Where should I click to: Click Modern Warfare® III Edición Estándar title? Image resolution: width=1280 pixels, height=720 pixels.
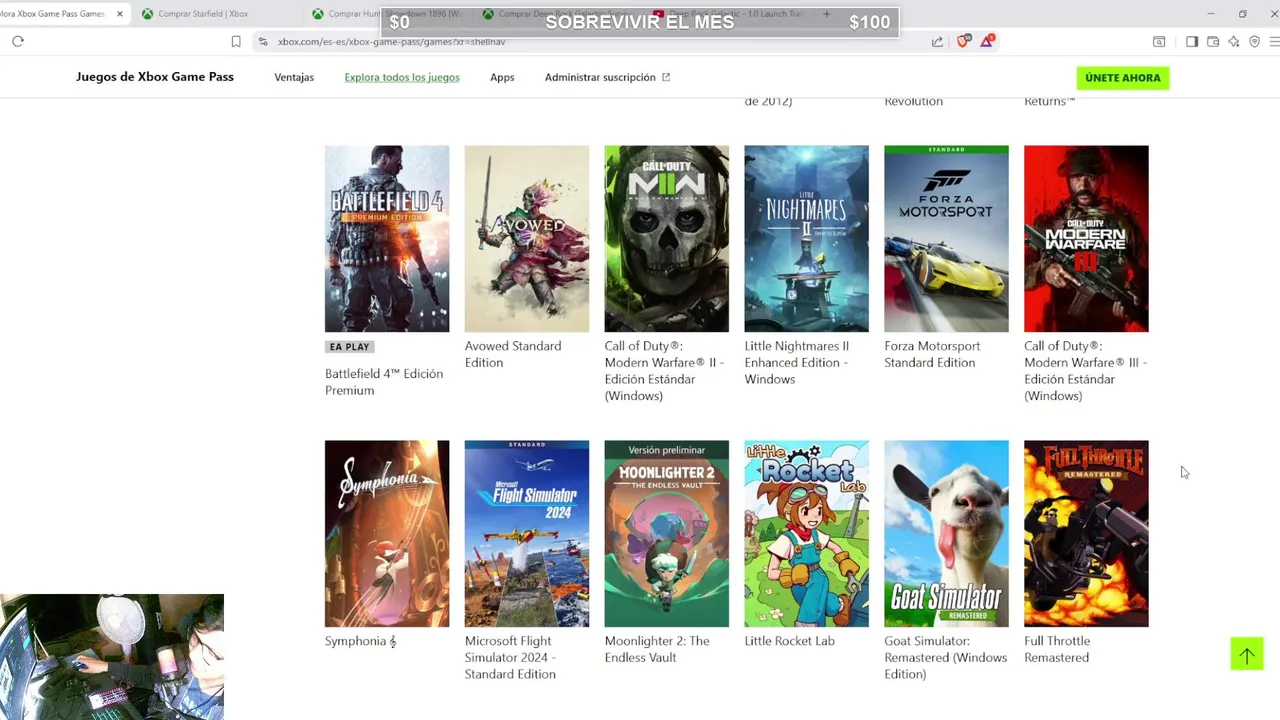tap(1085, 371)
